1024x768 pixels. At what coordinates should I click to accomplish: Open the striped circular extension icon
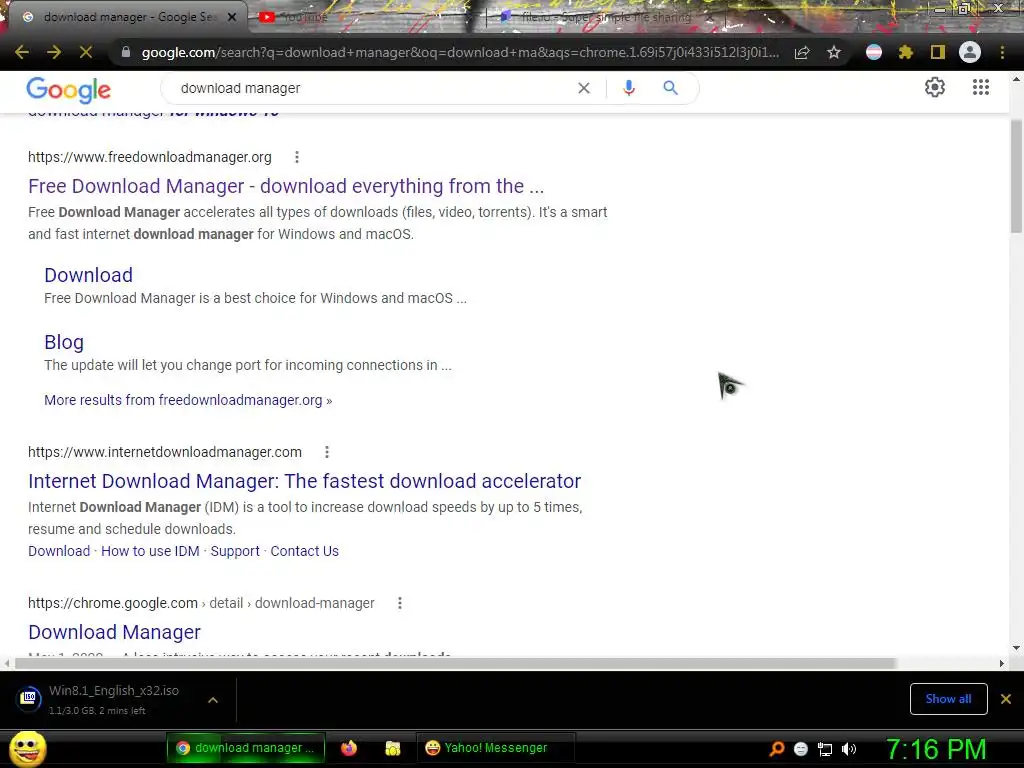click(874, 52)
